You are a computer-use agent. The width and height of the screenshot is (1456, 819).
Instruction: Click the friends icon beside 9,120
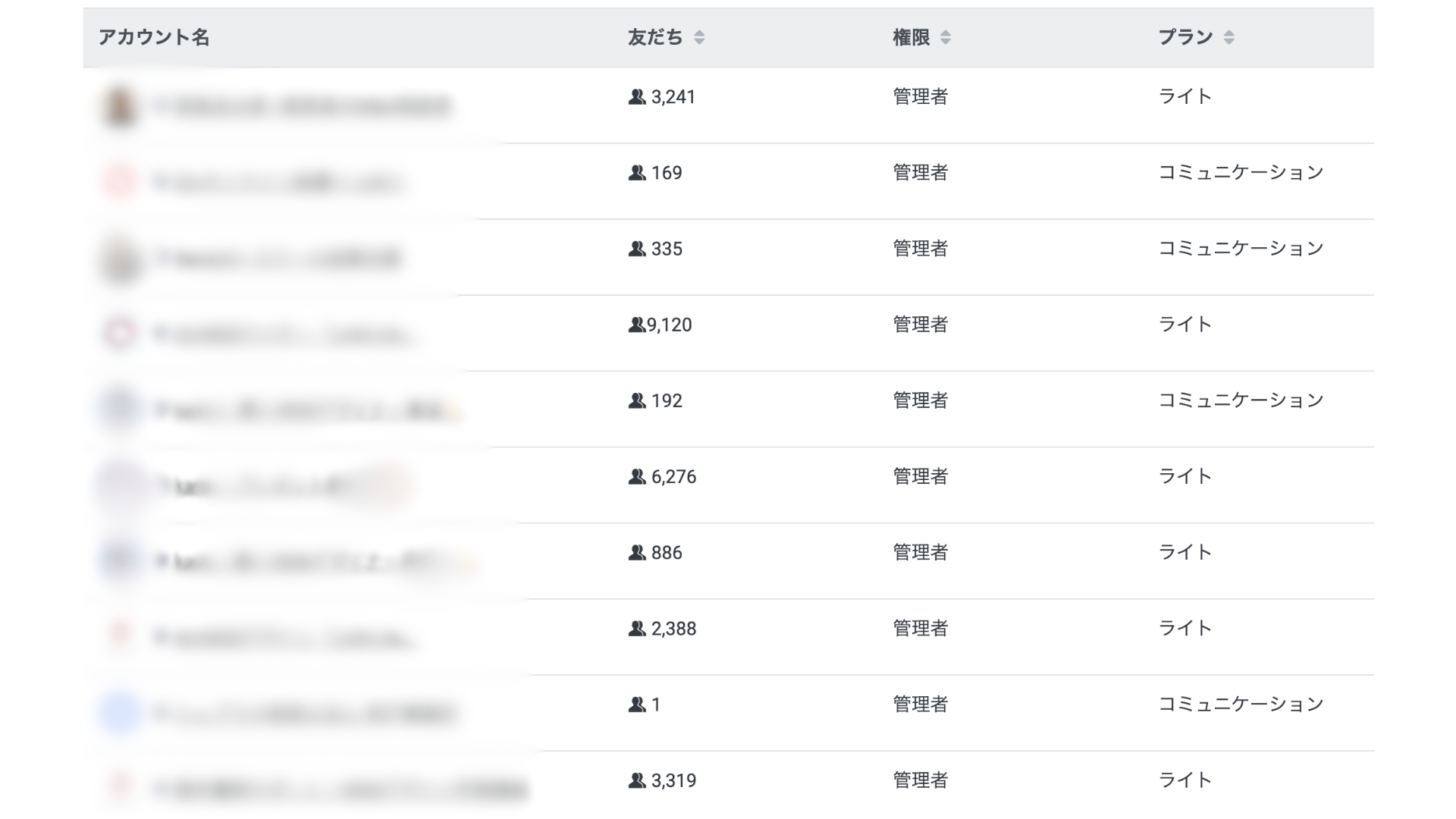636,325
